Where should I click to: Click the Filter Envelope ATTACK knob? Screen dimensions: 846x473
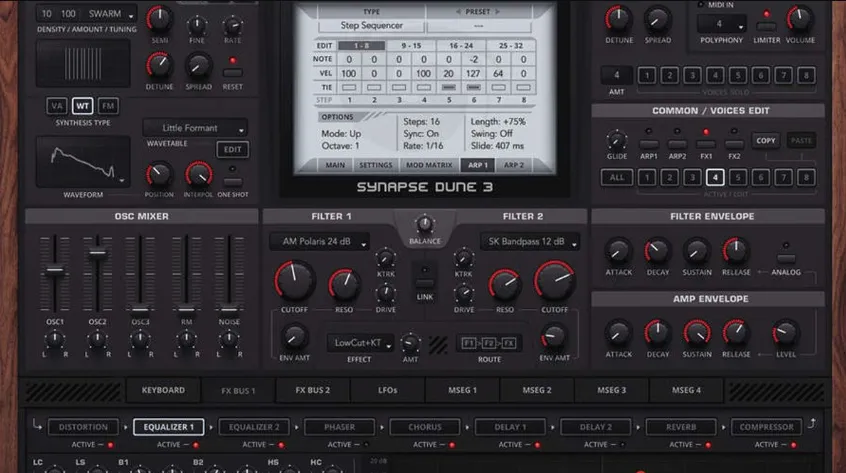[618, 251]
